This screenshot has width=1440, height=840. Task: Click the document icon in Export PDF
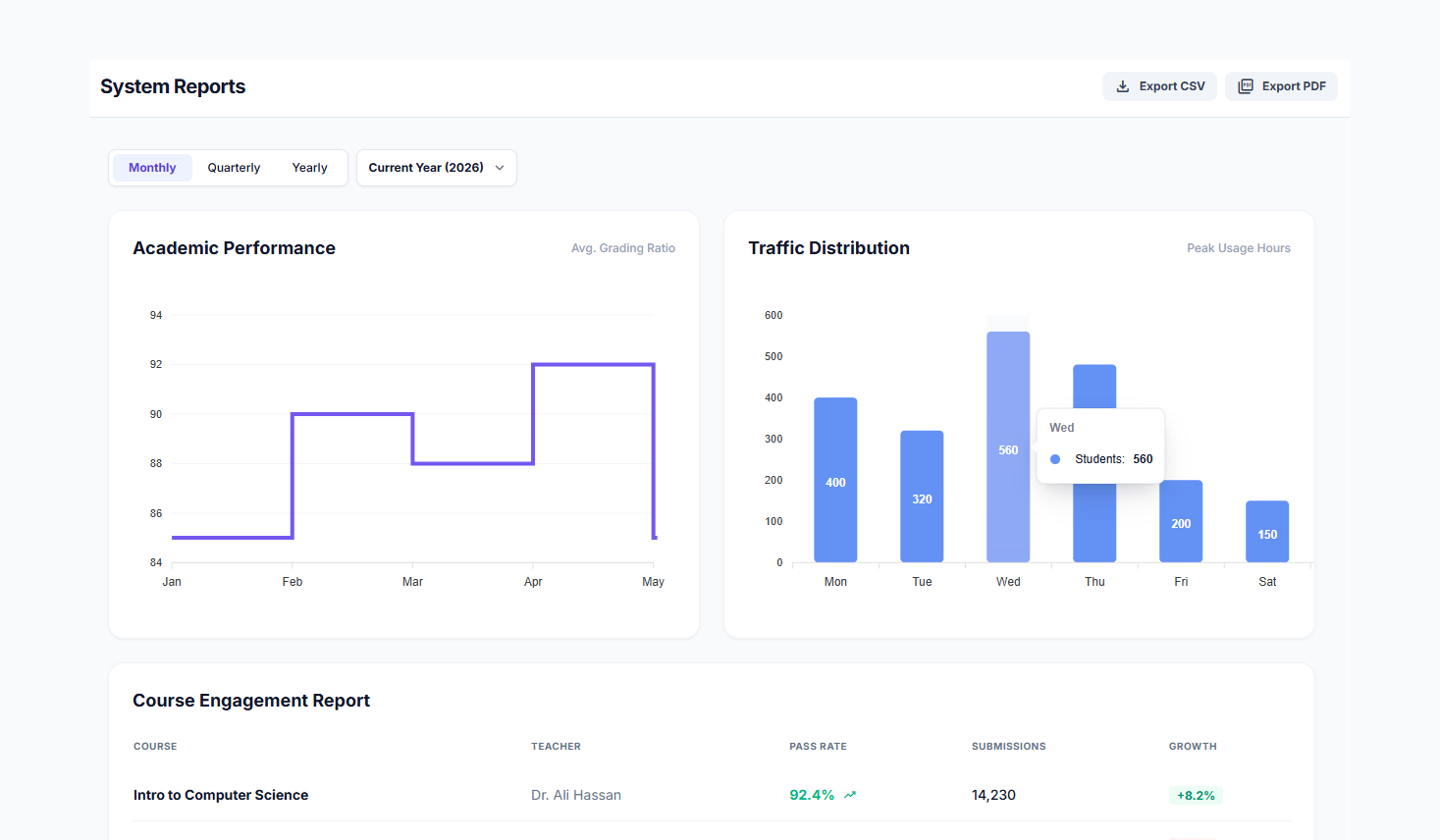click(1246, 86)
